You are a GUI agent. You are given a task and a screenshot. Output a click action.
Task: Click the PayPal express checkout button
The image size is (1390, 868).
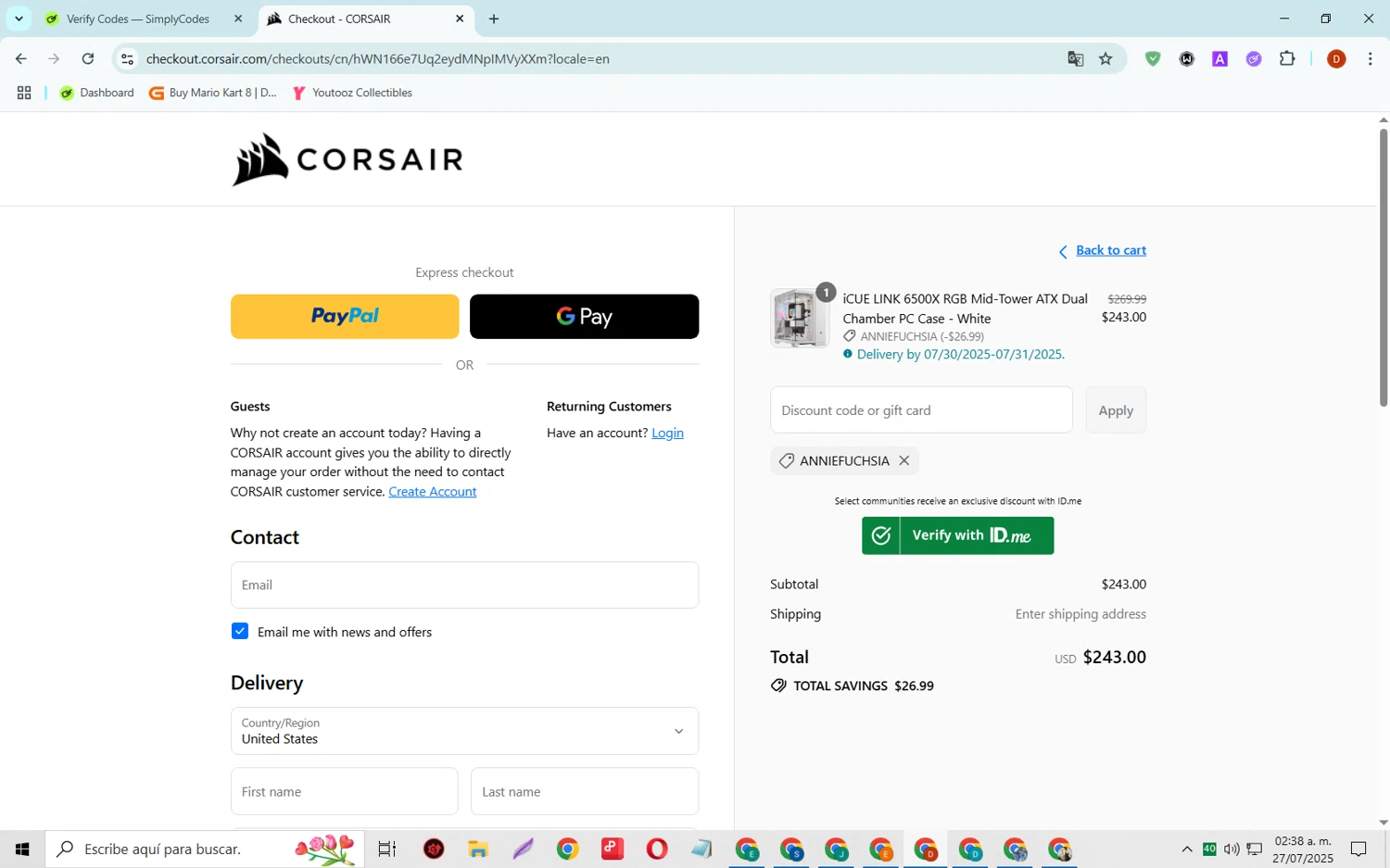pyautogui.click(x=345, y=316)
